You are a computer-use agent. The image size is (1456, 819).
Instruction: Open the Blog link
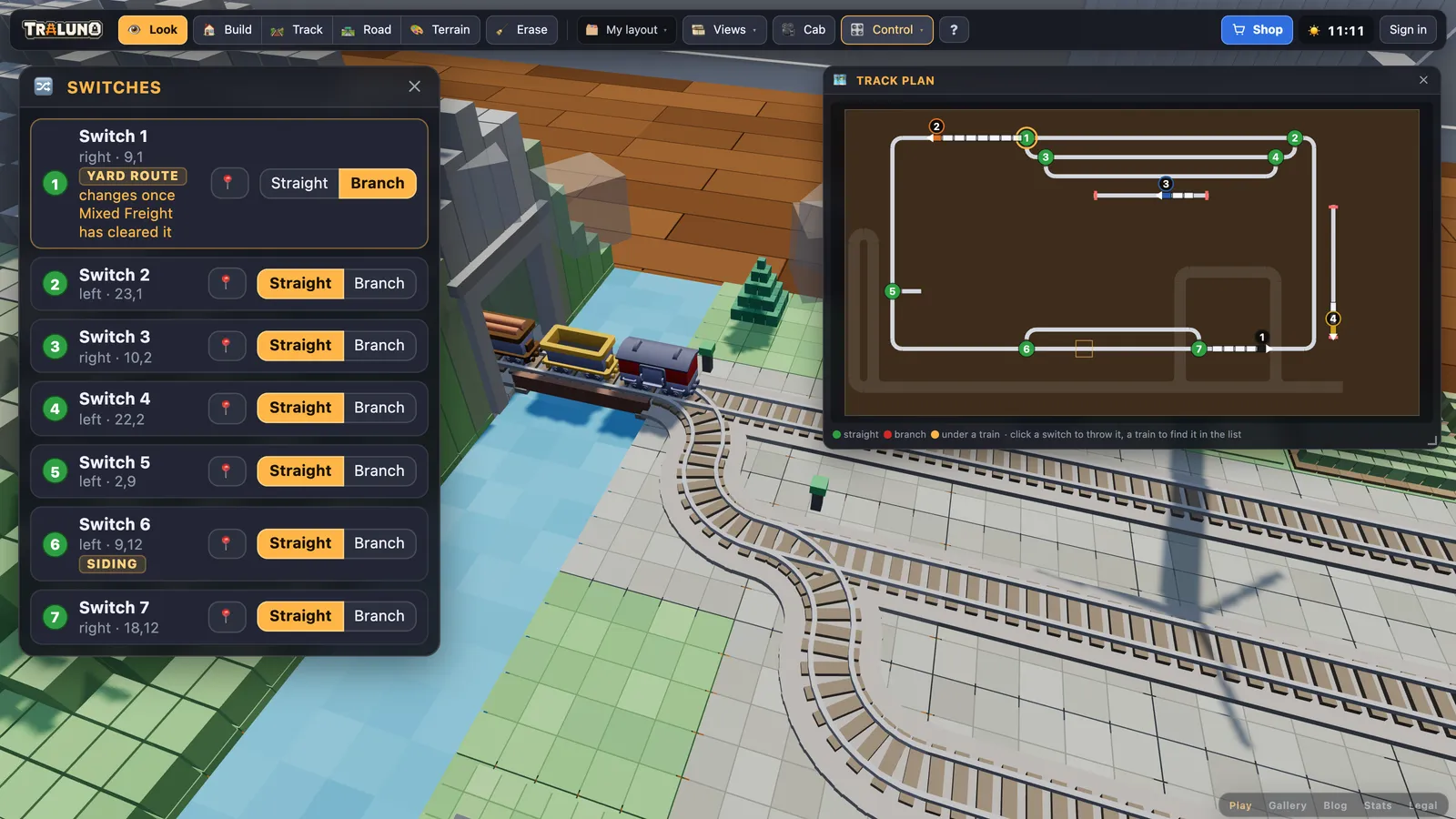pos(1335,805)
